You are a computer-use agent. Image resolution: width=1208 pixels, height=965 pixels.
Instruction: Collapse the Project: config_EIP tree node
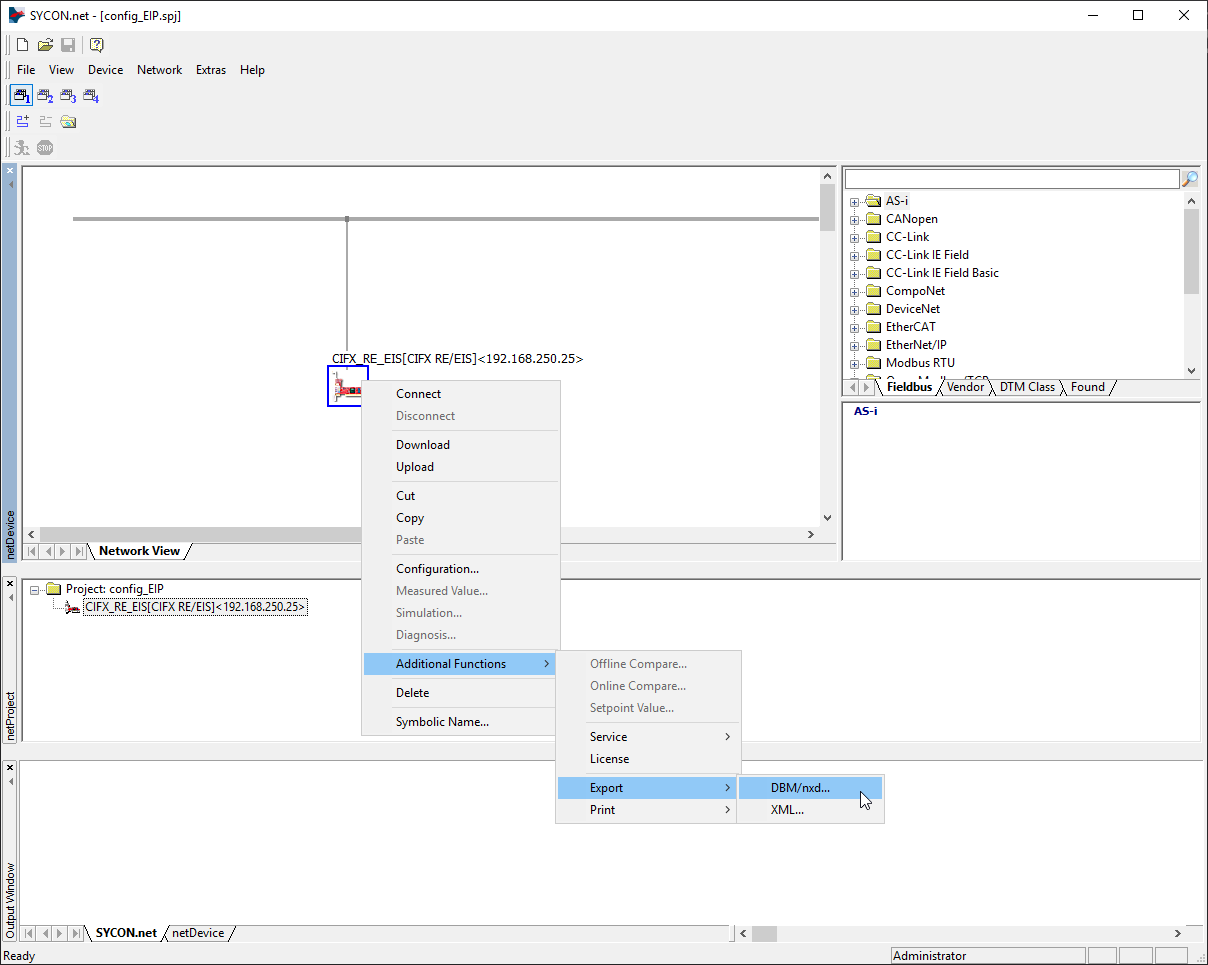click(x=36, y=589)
